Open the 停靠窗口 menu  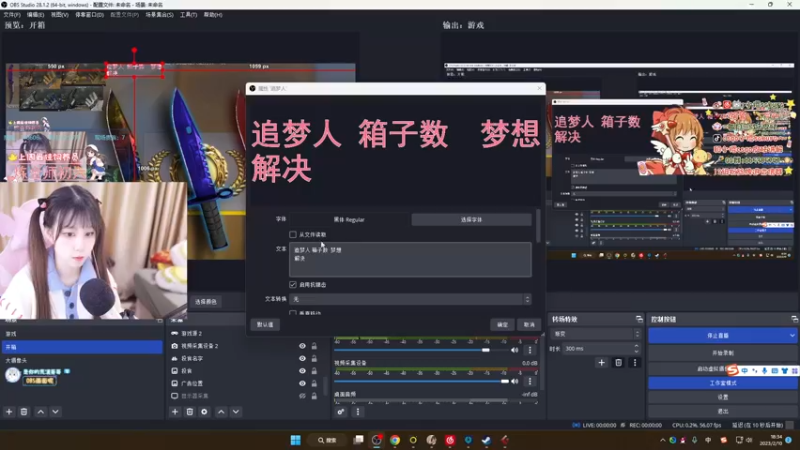tap(89, 15)
